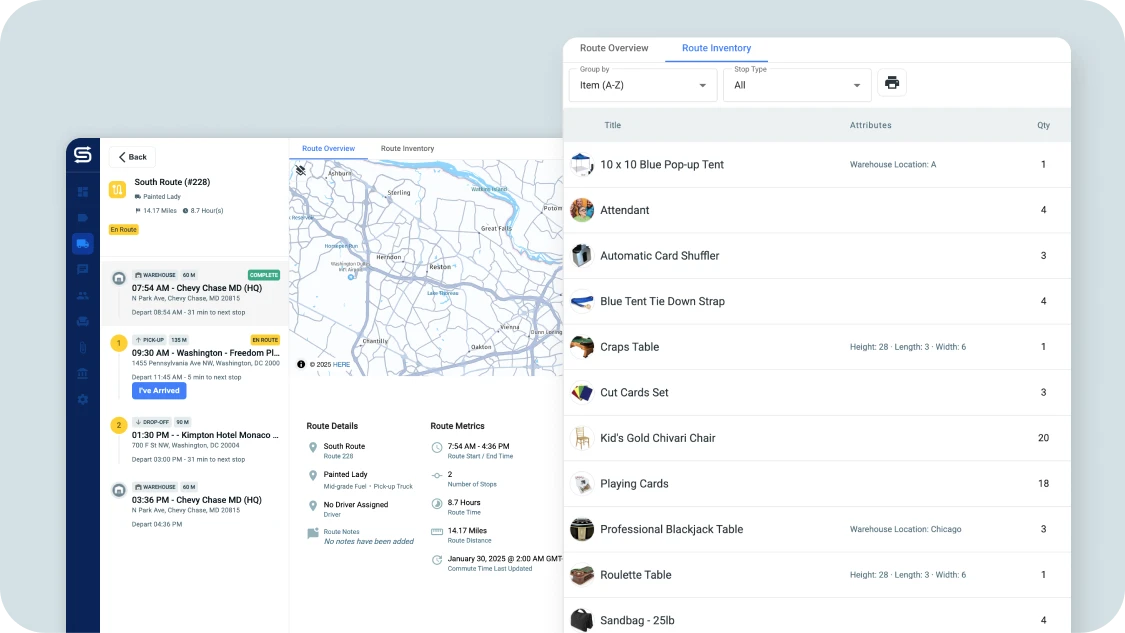Go back using the Back button
This screenshot has height=633, width=1125.
pyautogui.click(x=132, y=157)
